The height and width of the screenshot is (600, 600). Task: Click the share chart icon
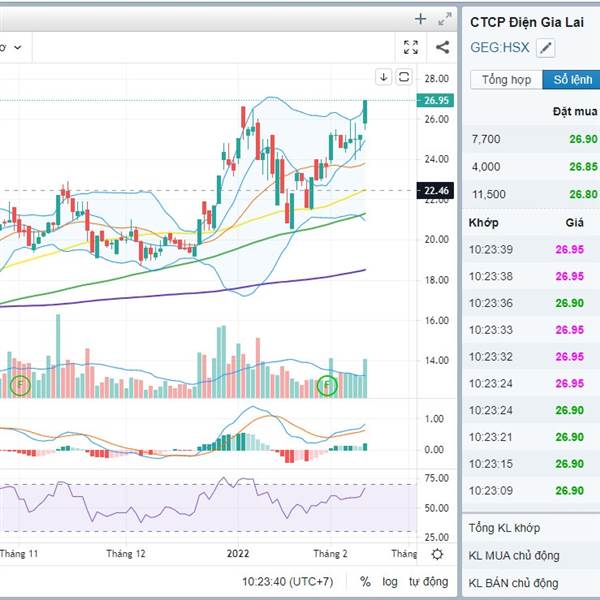[442, 47]
